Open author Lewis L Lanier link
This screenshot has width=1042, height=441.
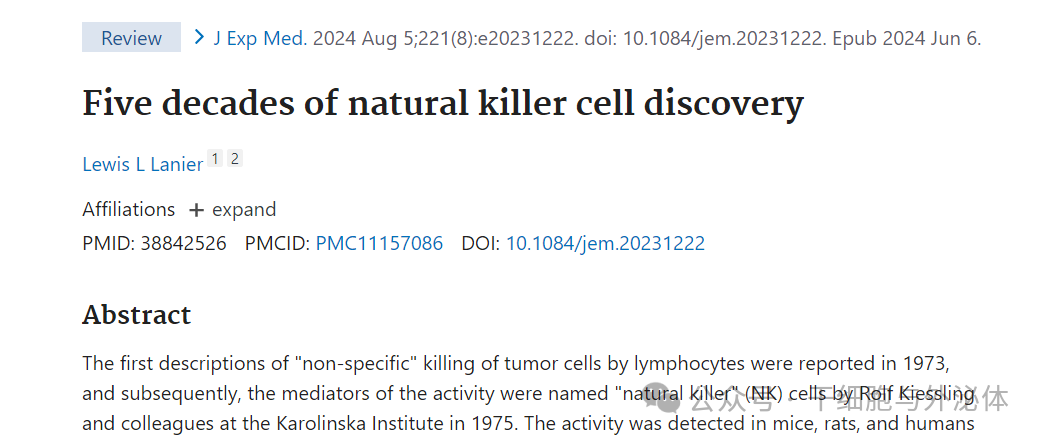tap(142, 164)
